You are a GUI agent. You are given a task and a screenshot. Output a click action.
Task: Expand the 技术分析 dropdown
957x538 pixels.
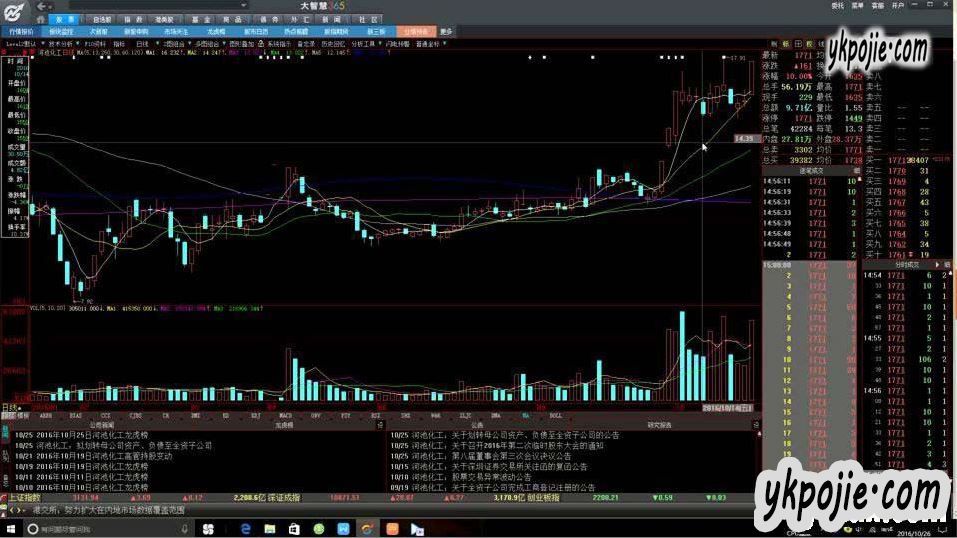pyautogui.click(x=62, y=44)
